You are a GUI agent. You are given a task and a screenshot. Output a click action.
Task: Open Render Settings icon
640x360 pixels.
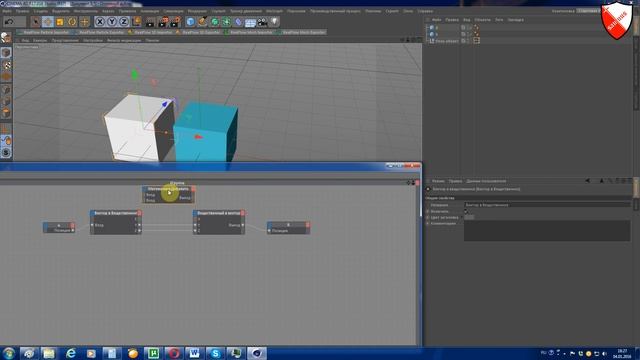click(x=176, y=22)
